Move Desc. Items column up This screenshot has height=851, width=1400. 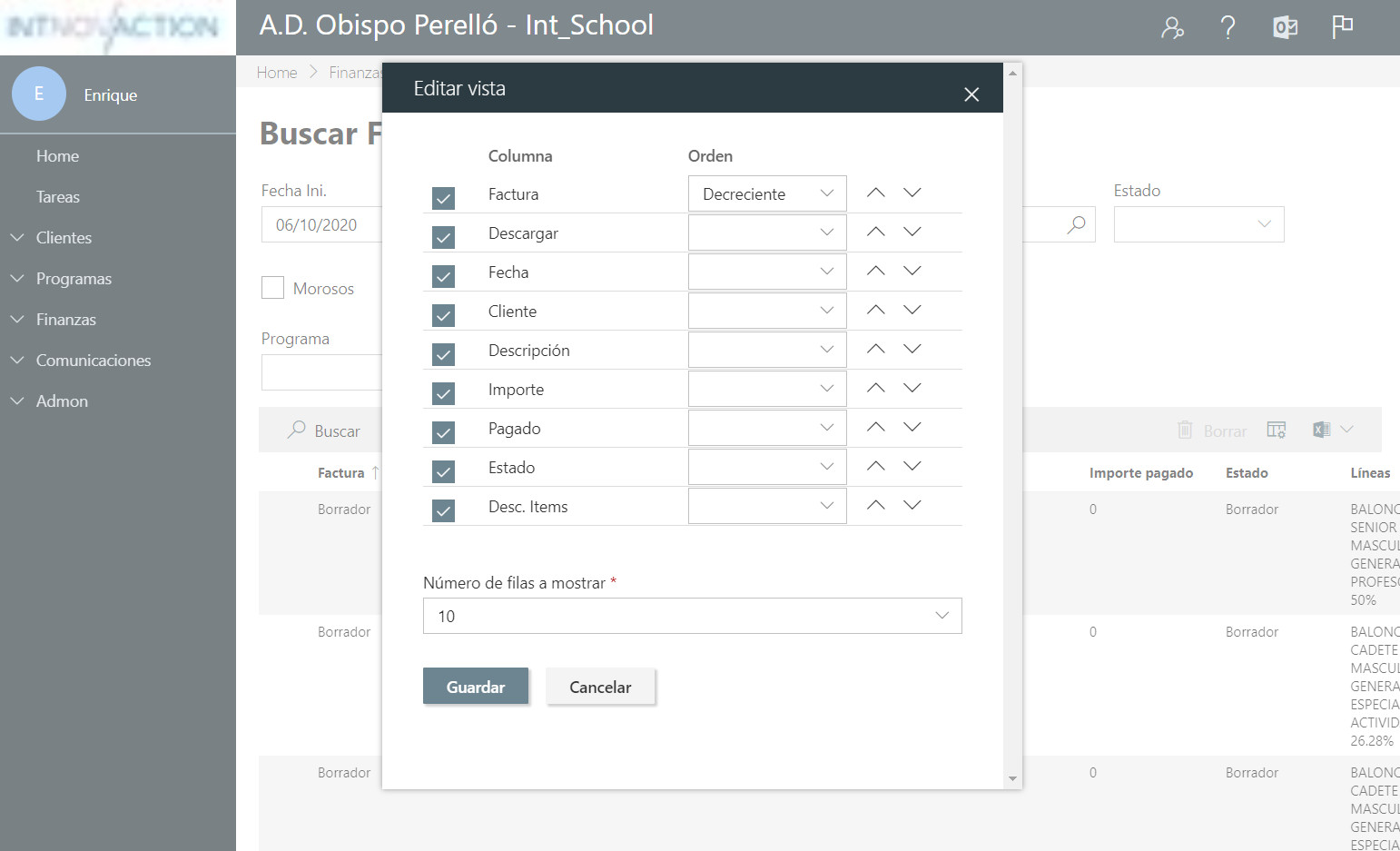tap(875, 505)
